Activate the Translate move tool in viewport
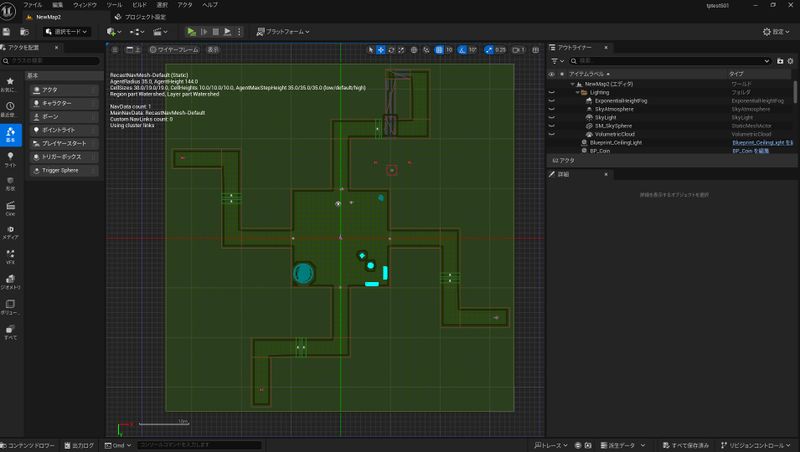 [381, 50]
